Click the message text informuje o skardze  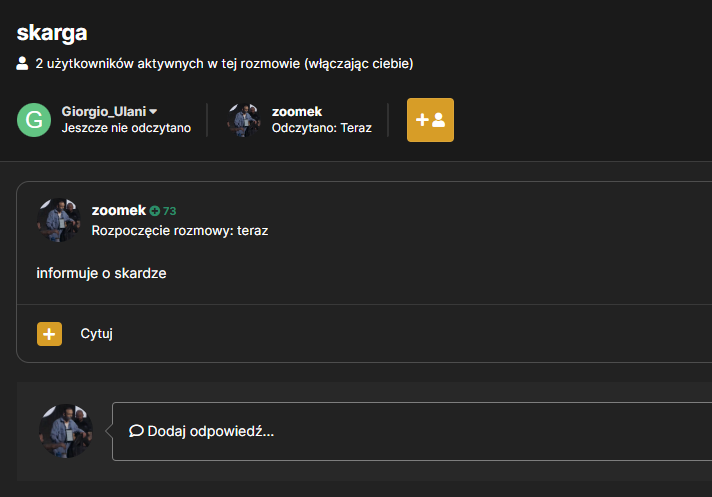pyautogui.click(x=101, y=273)
